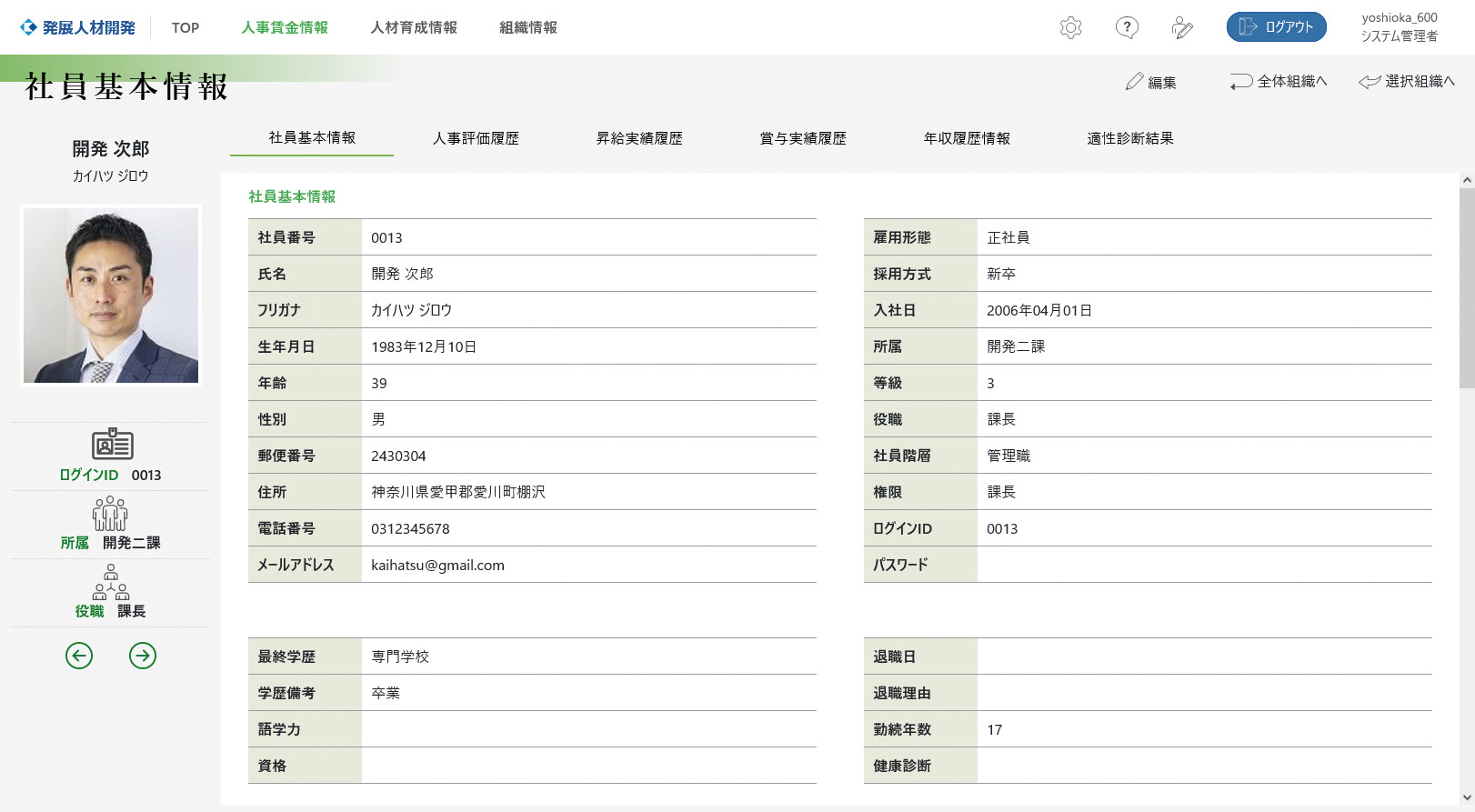Screen dimensions: 1475x812
Task: Click the login ID card icon
Action: [112, 445]
